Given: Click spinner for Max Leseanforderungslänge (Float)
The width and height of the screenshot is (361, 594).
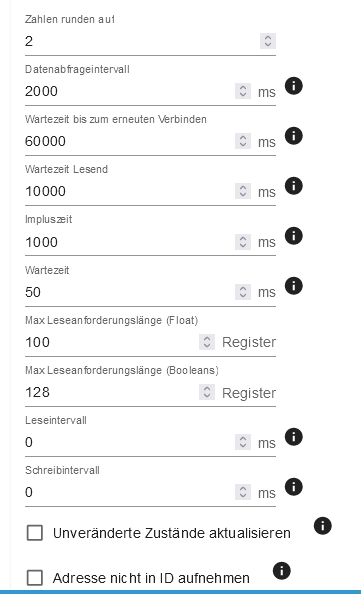Looking at the screenshot, I should pos(207,342).
